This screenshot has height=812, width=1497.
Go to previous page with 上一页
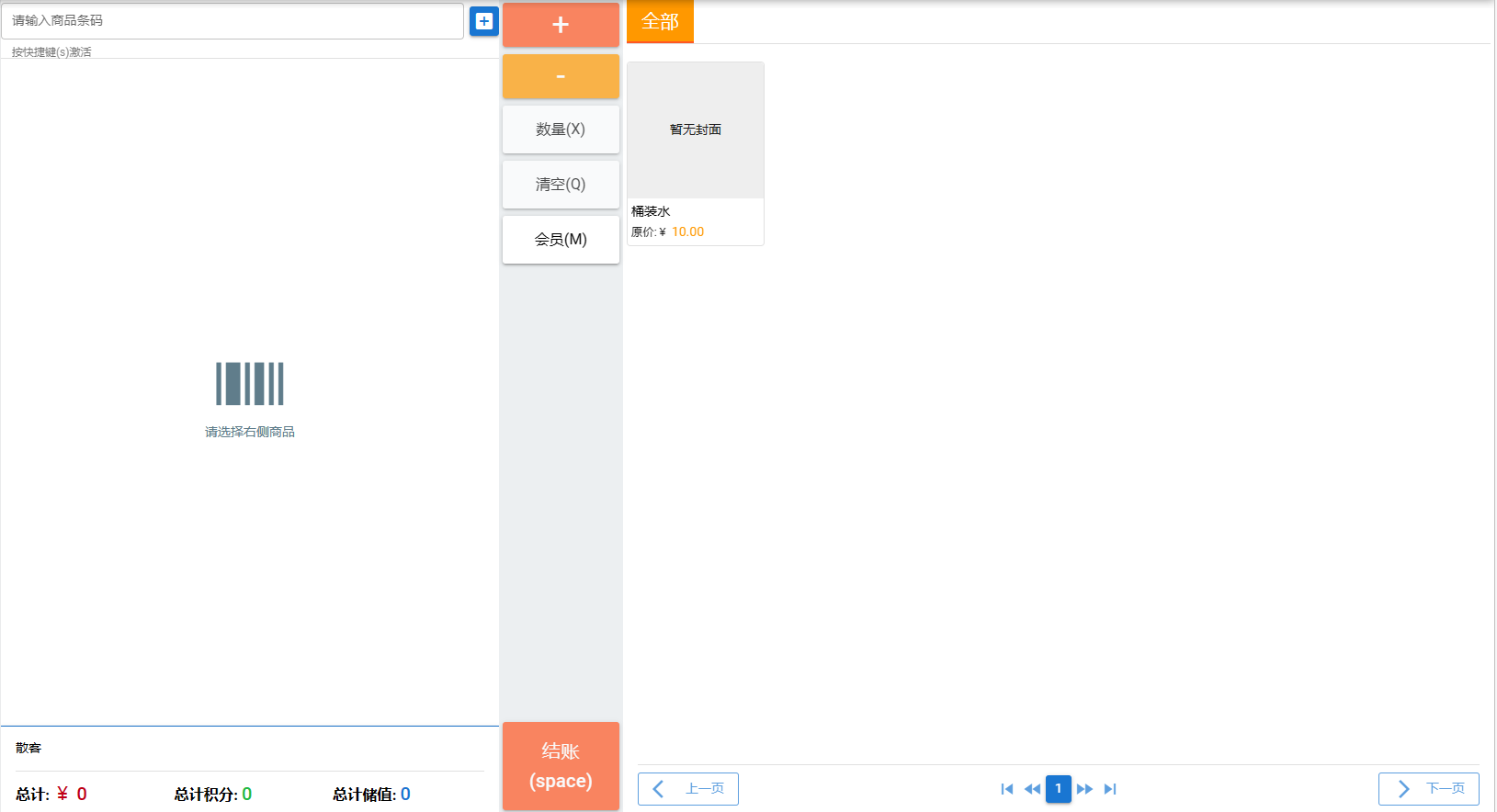click(688, 789)
